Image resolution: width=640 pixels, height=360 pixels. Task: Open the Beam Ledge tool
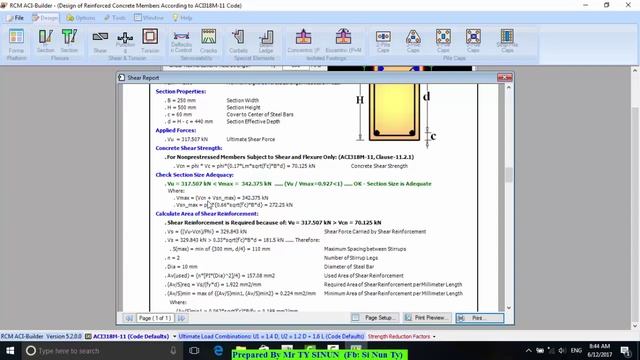click(x=266, y=41)
